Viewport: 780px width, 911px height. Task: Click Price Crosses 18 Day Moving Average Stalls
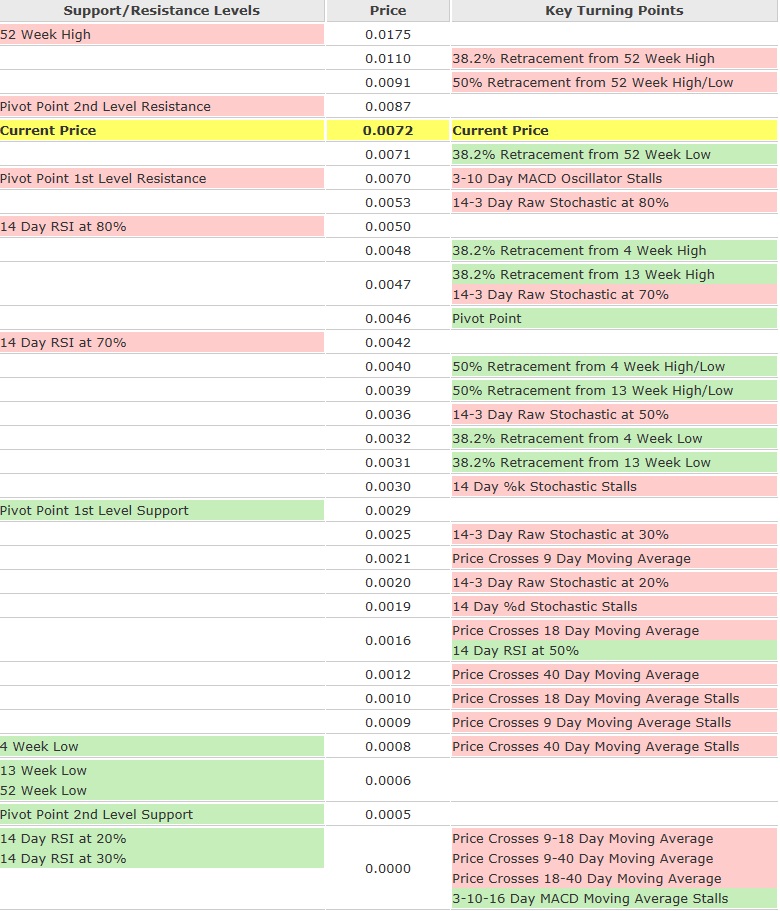pyautogui.click(x=614, y=699)
